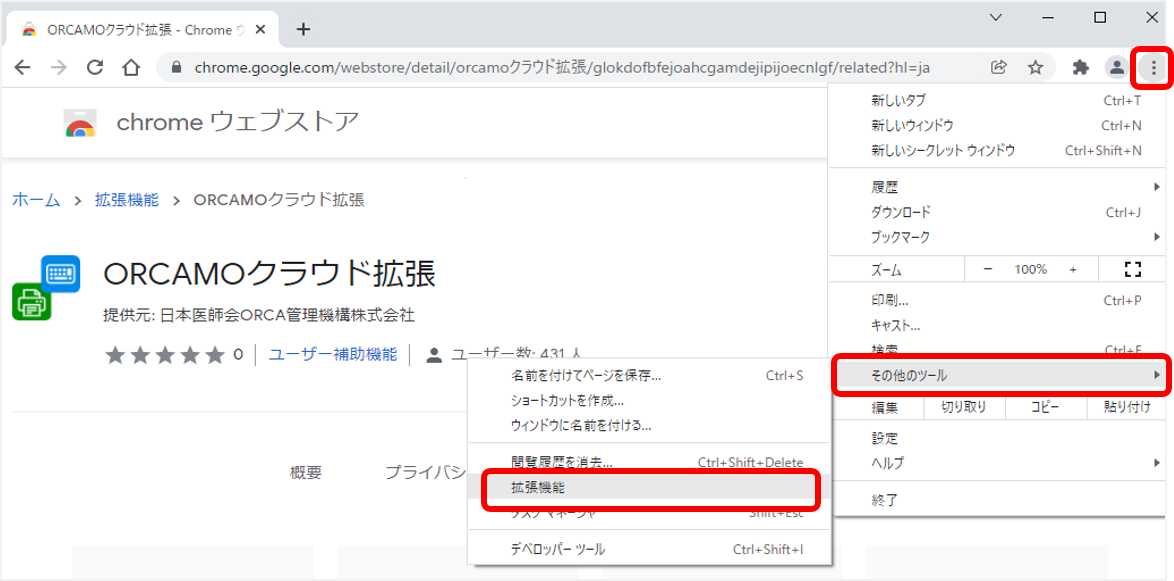
Task: Go back with the back arrow
Action: click(22, 68)
